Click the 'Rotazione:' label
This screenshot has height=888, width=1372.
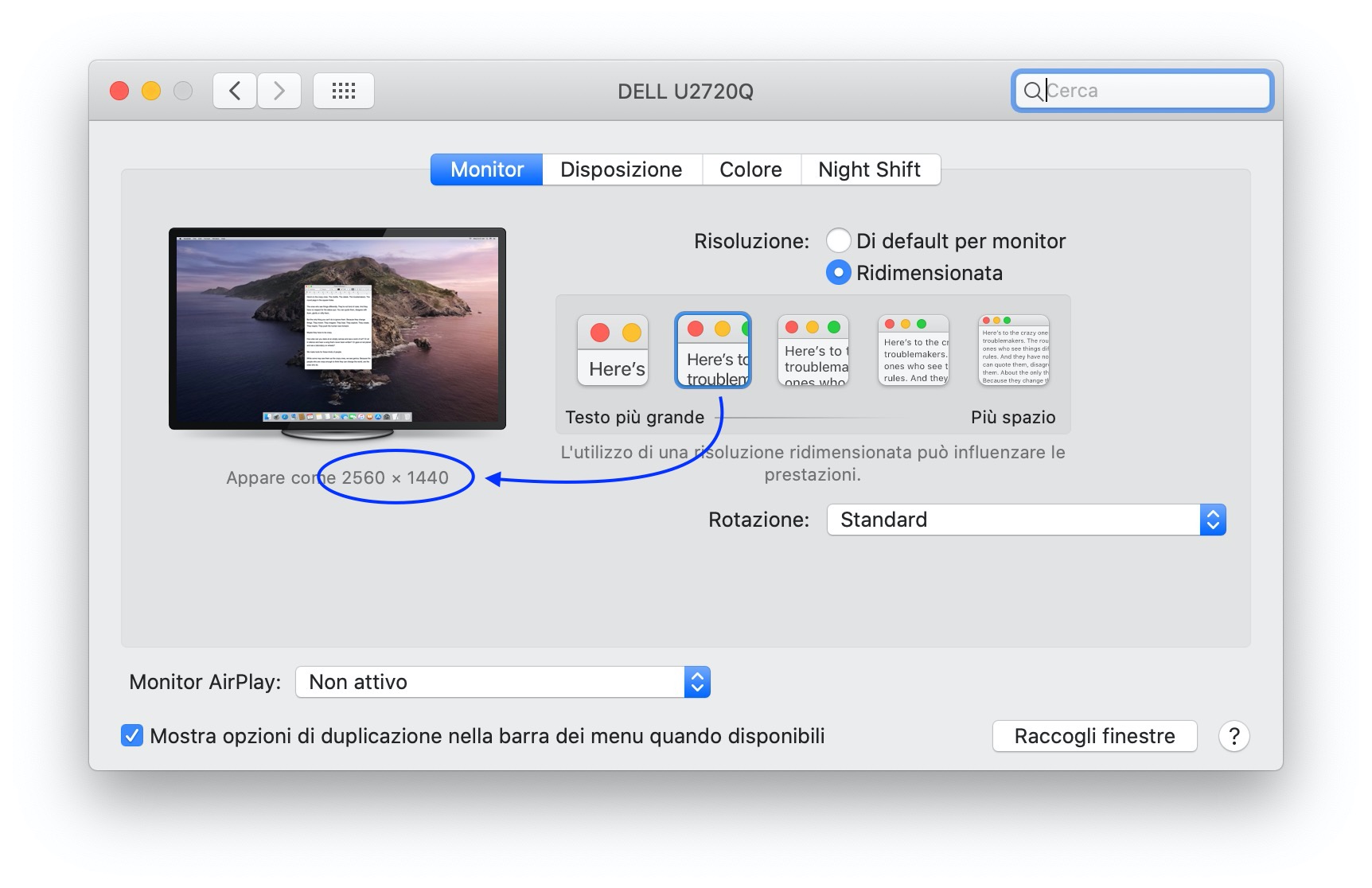coord(758,520)
